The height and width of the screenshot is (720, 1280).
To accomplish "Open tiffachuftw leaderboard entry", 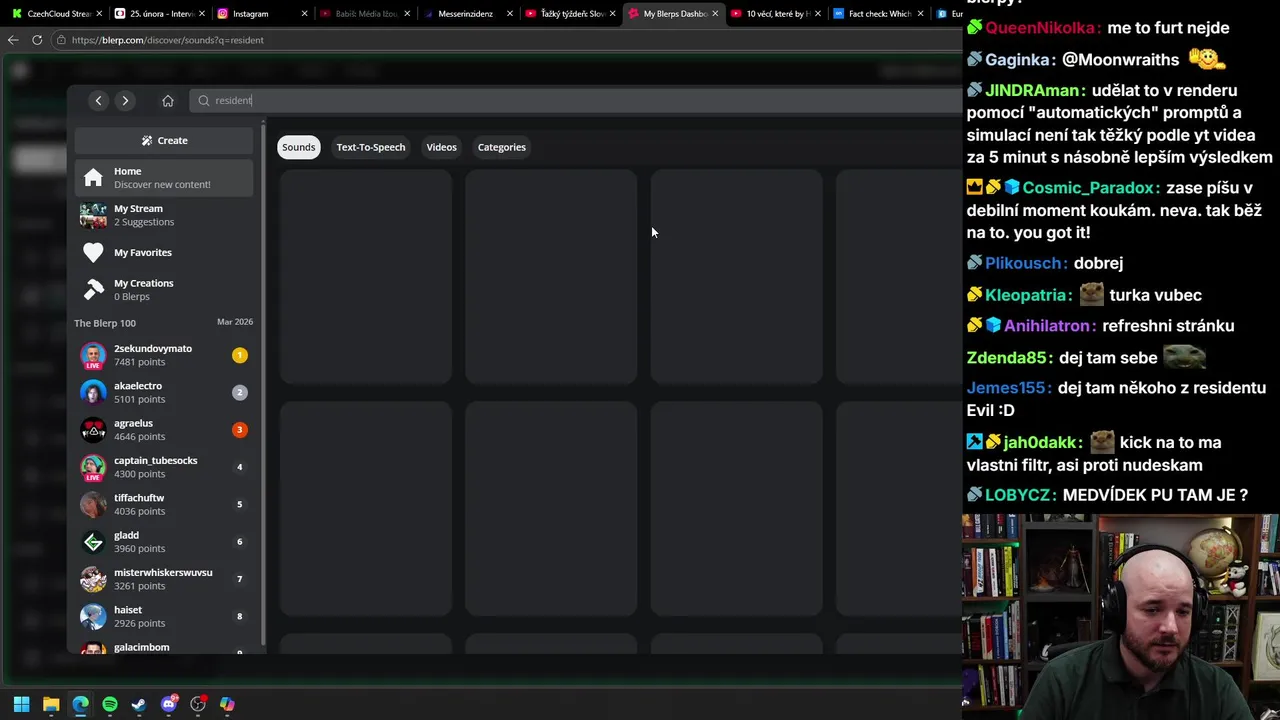I will point(164,504).
